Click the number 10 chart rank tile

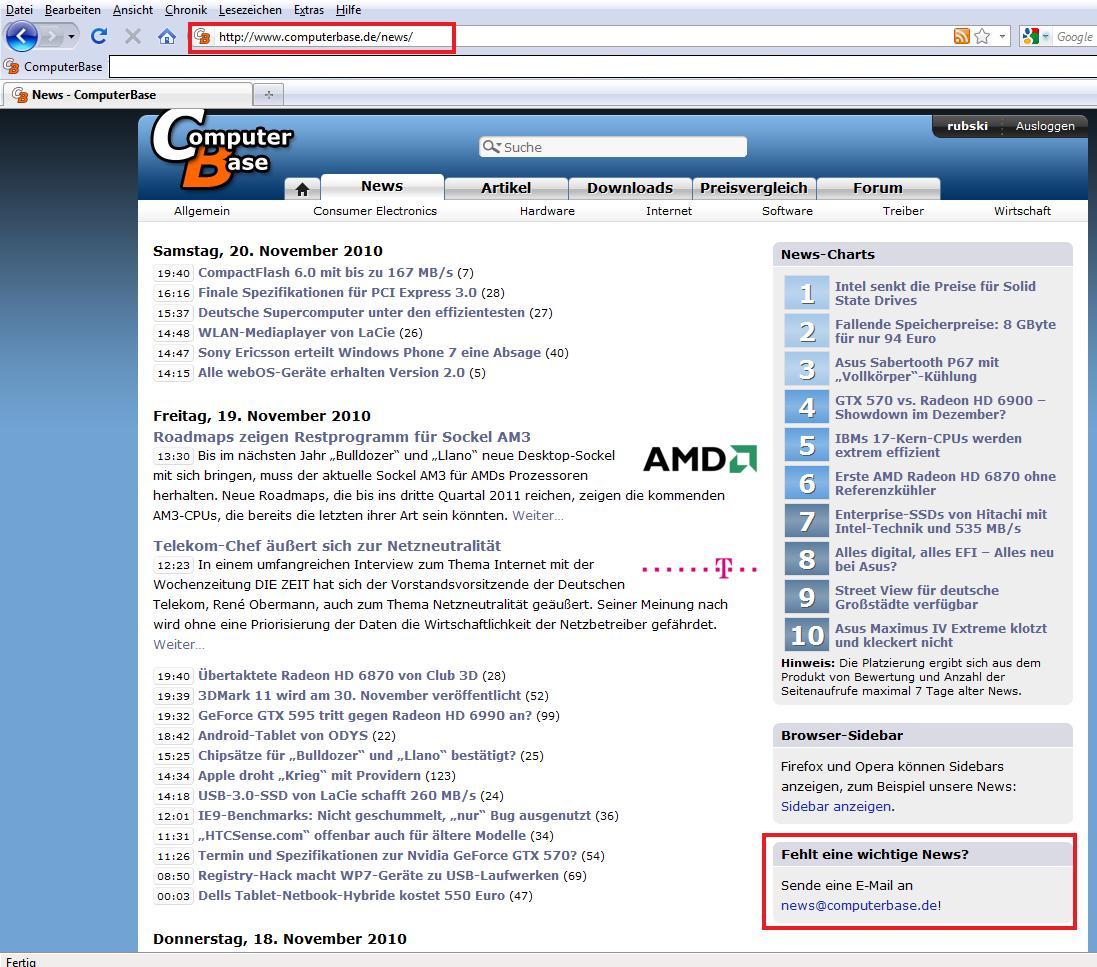807,635
